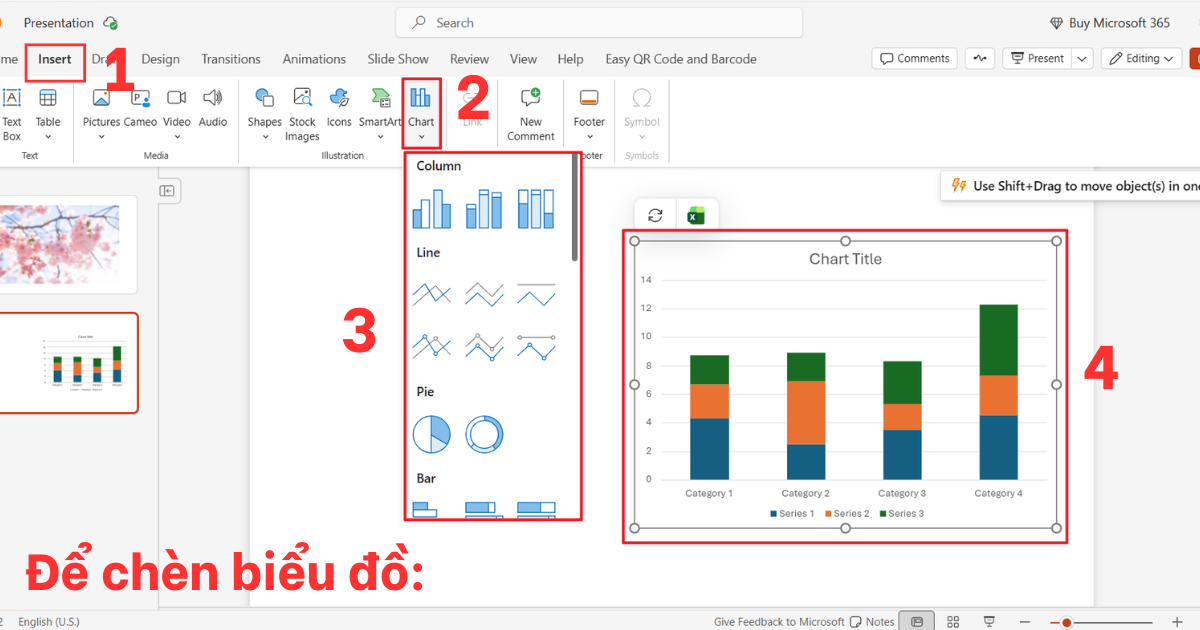
Task: Click the Chart button in ribbon
Action: coord(421,114)
